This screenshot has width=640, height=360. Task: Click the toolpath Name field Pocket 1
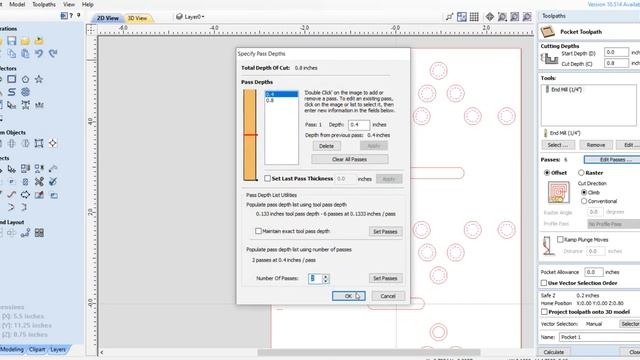point(599,337)
